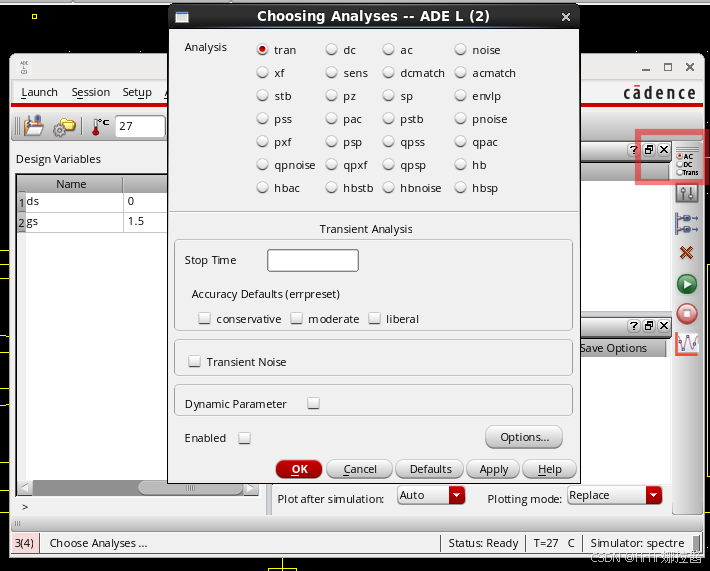Select the gs variable row
Image resolution: width=710 pixels, height=571 pixels.
click(93, 222)
